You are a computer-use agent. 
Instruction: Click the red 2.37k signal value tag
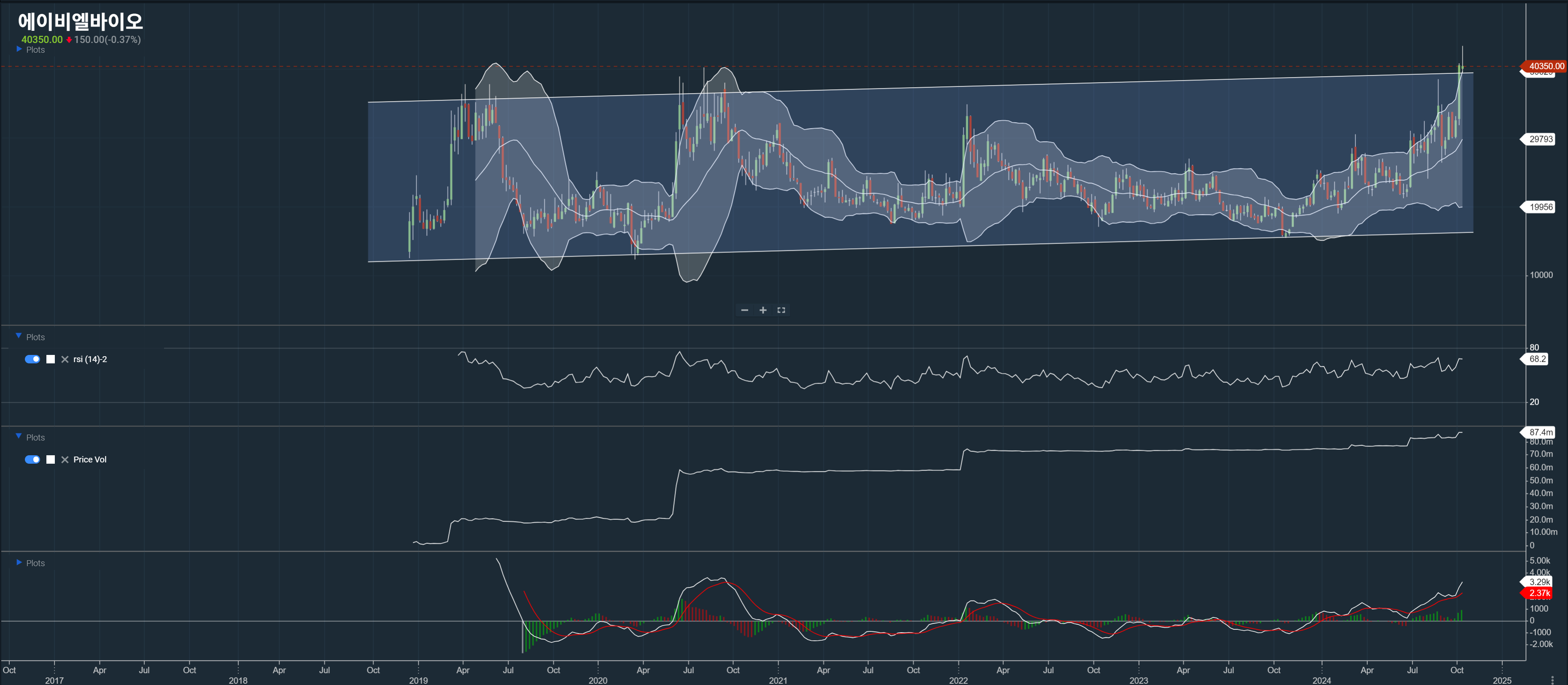1539,593
